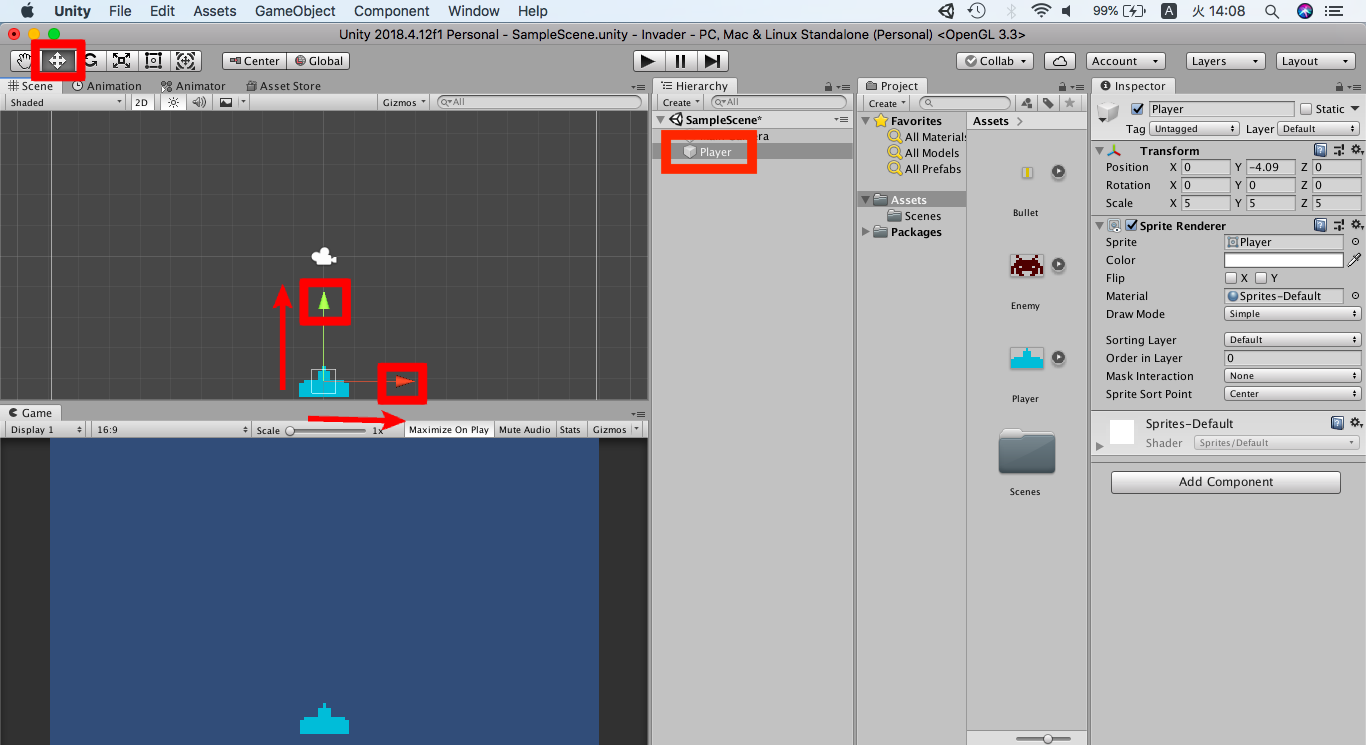The image size is (1366, 745).
Task: Click the Pause button
Action: click(680, 61)
